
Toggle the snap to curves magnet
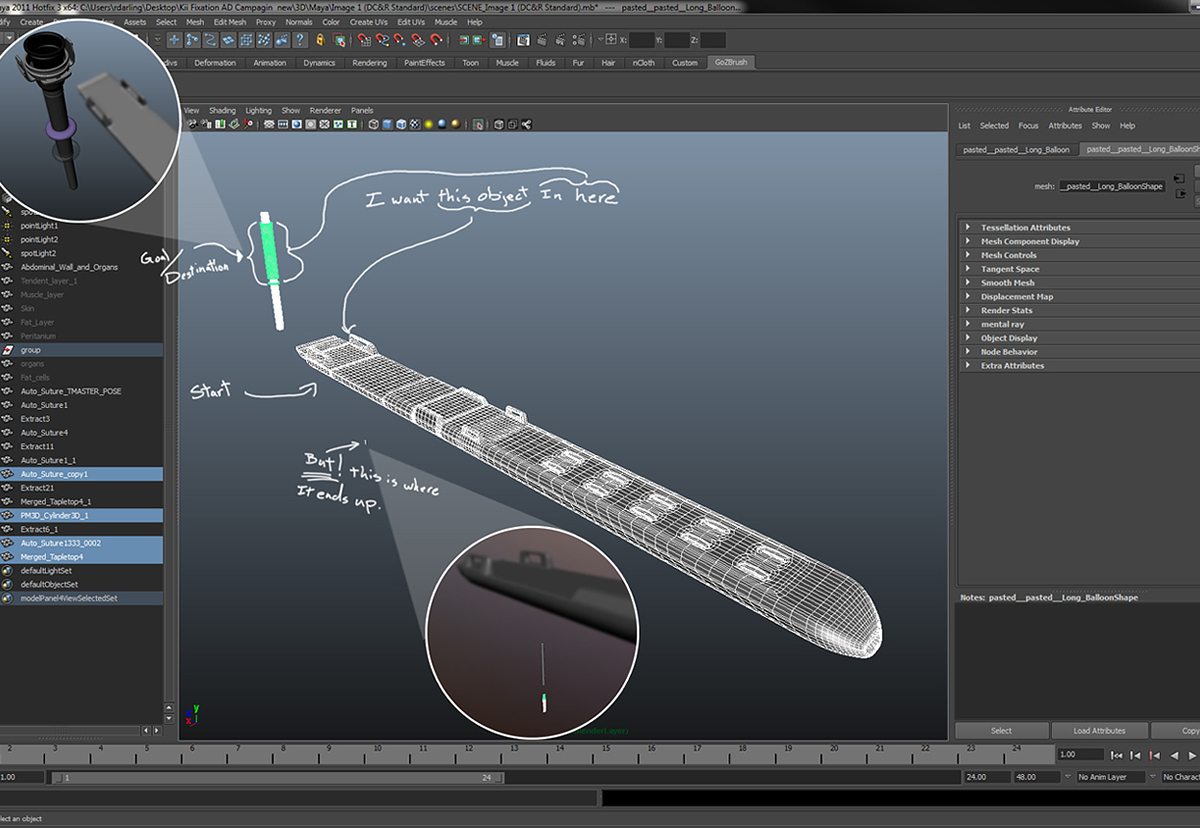click(382, 40)
